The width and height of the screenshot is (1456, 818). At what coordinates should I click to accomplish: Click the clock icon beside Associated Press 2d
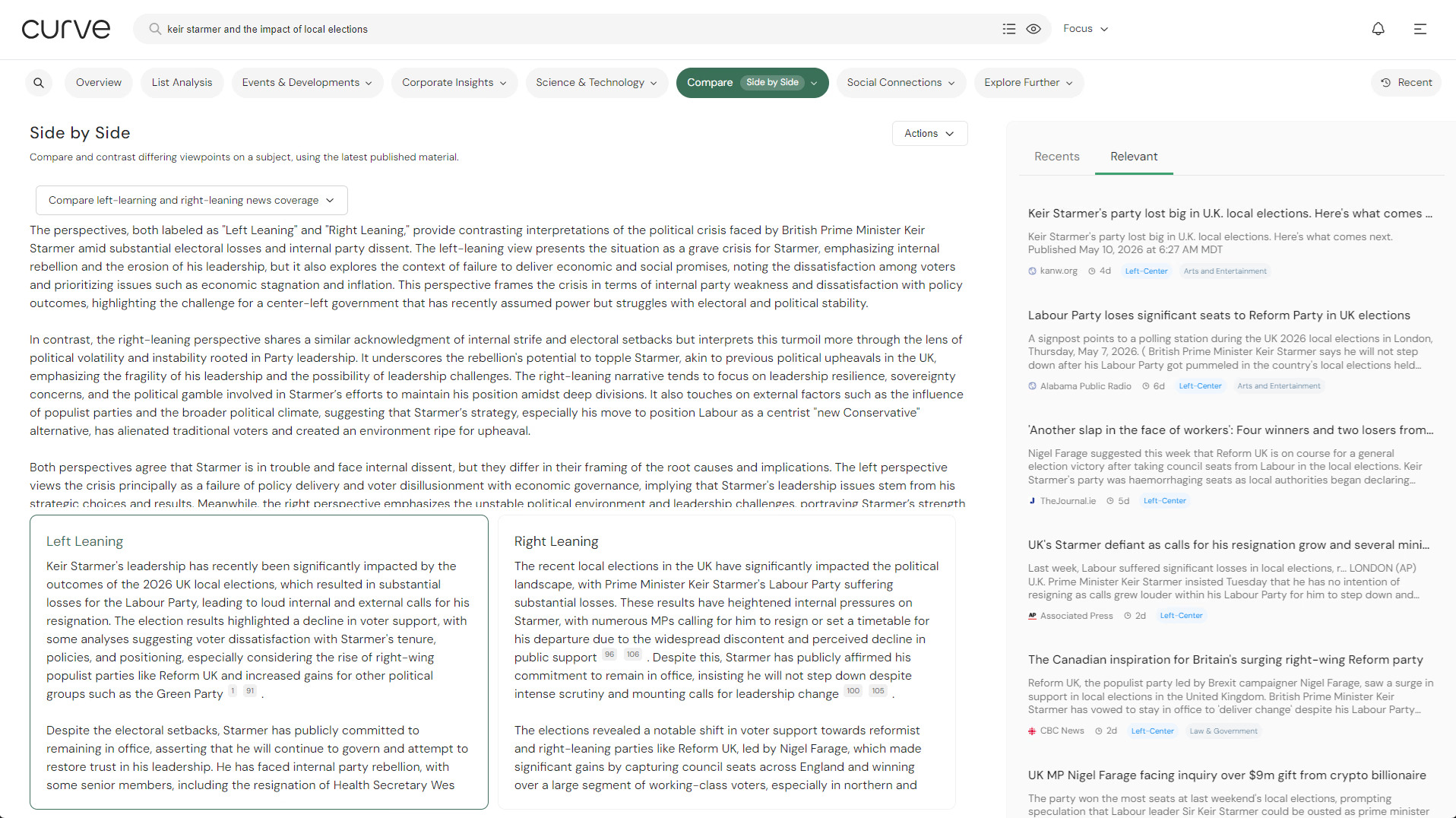tap(1128, 616)
